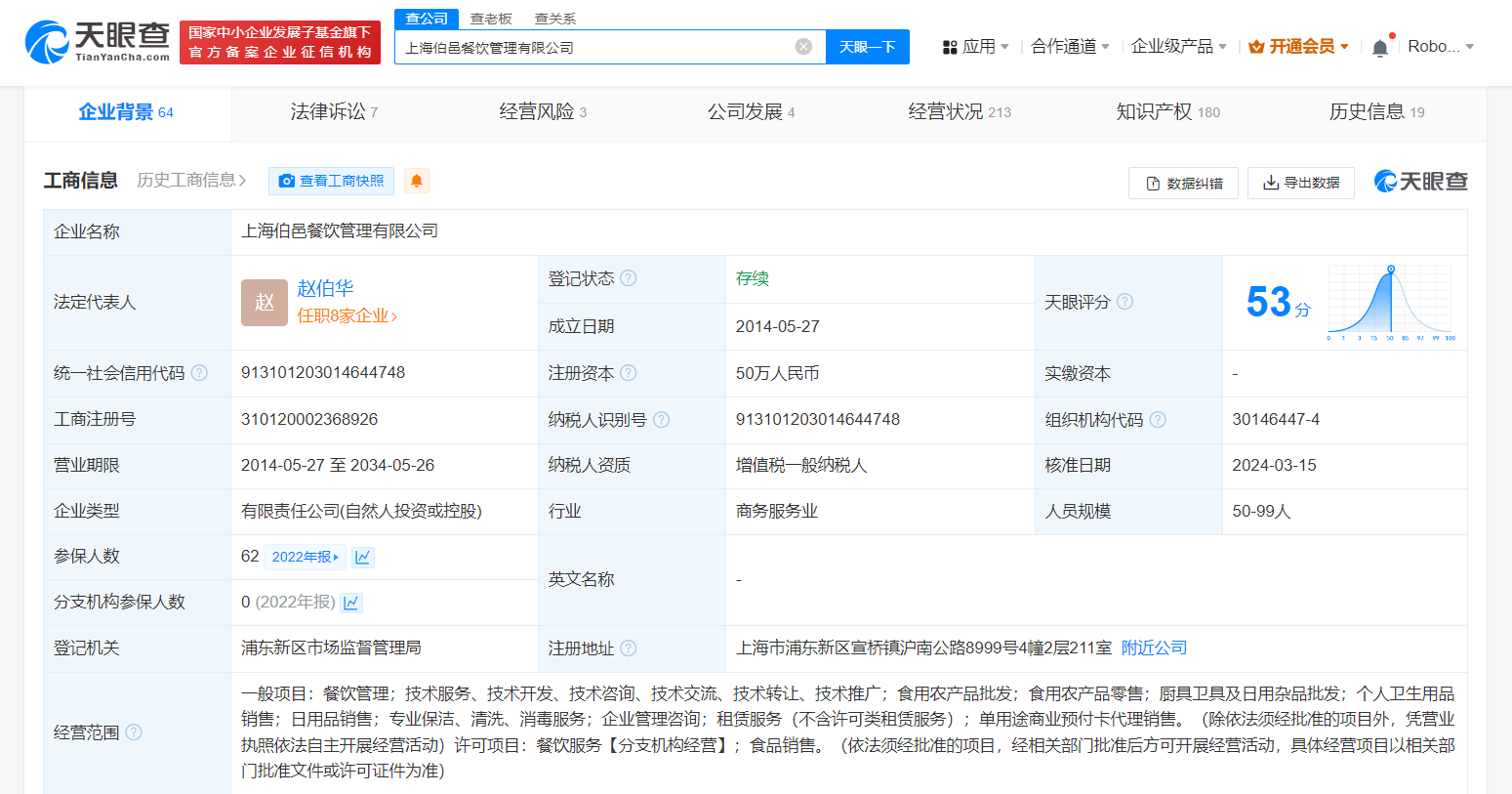Click the bell icon next to 查看工商快照
The height and width of the screenshot is (794, 1512).
click(417, 181)
